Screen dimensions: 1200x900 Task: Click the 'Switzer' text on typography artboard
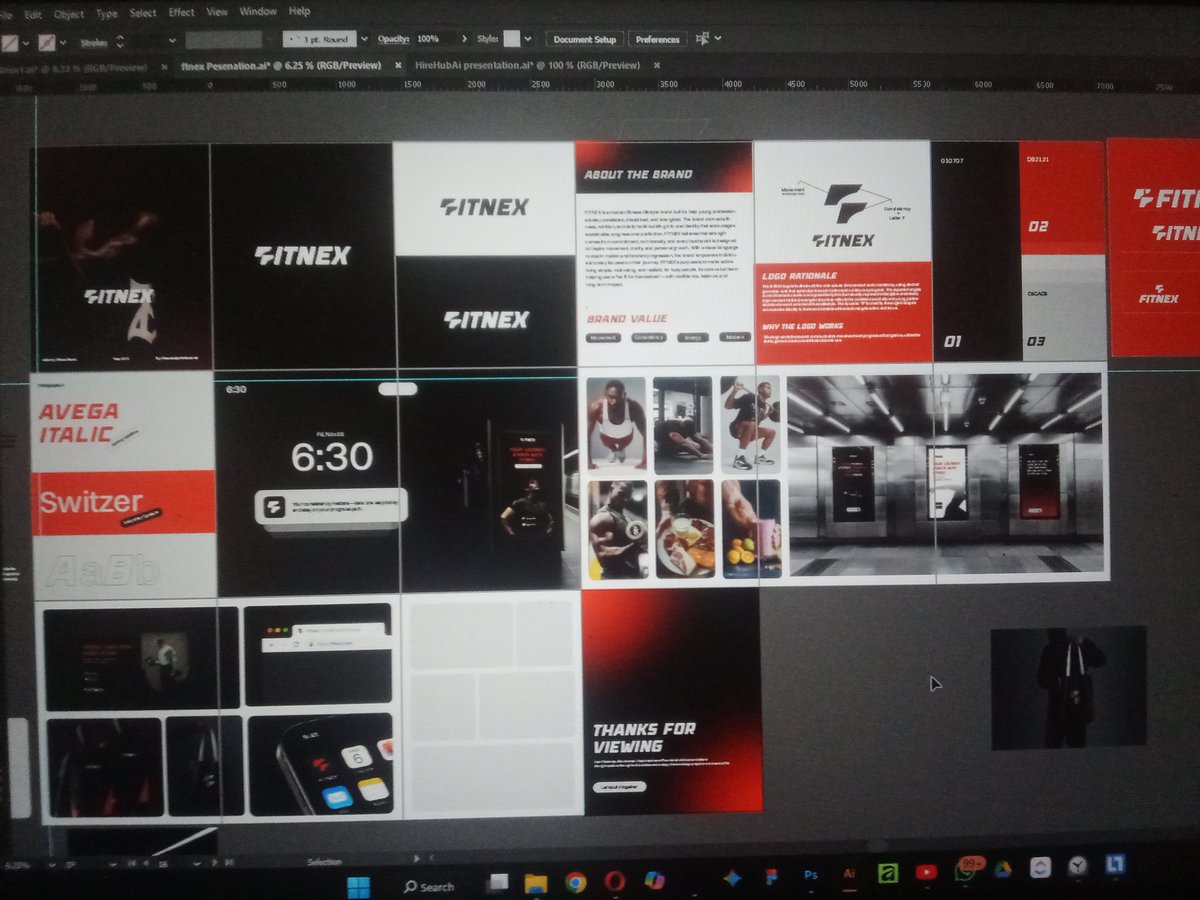click(91, 502)
